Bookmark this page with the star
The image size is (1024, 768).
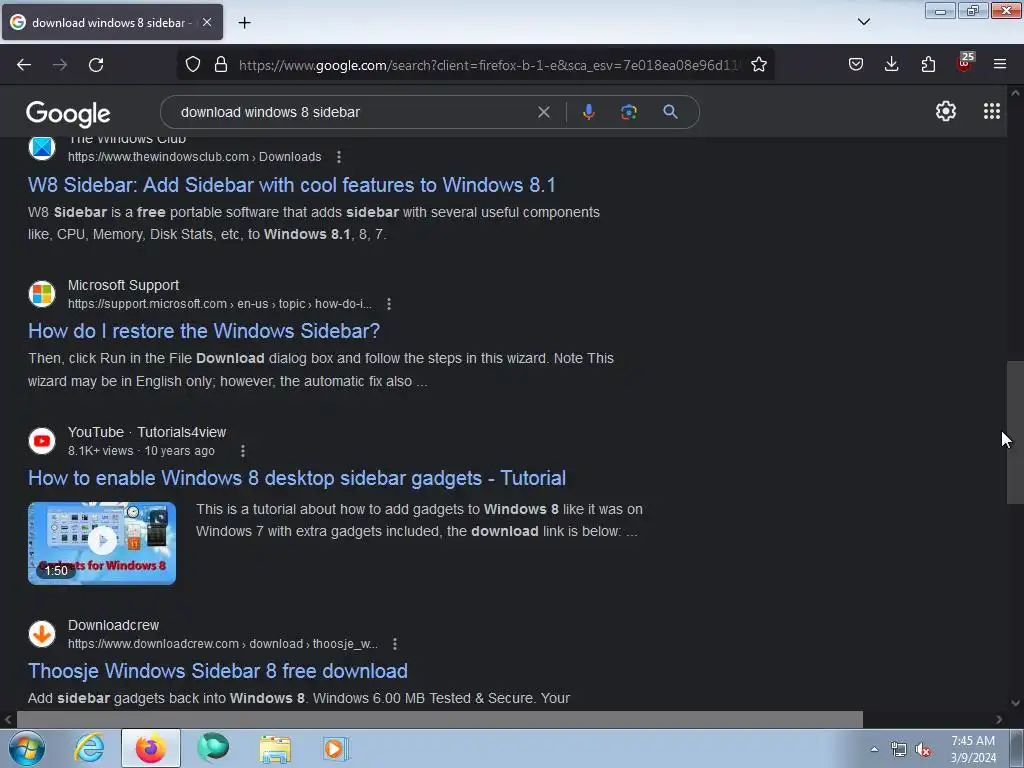pyautogui.click(x=759, y=65)
